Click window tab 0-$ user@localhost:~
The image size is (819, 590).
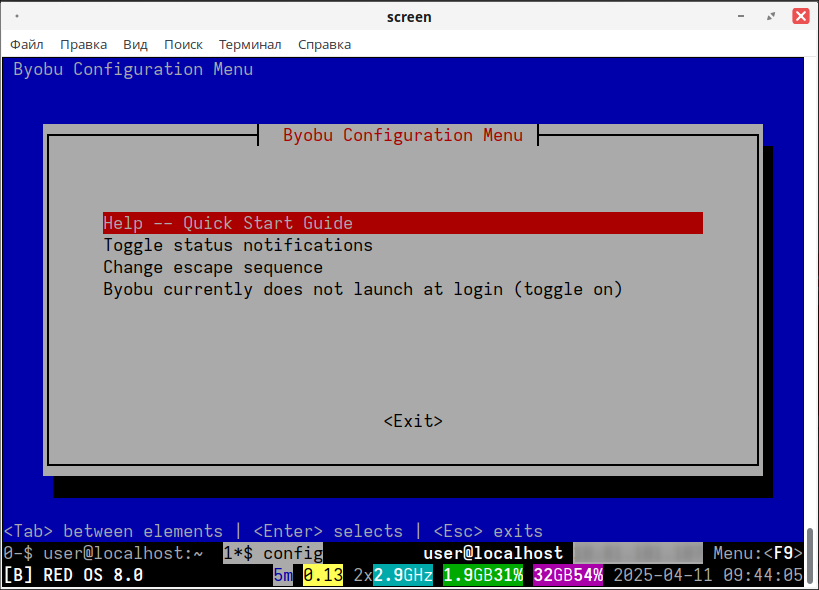click(103, 553)
